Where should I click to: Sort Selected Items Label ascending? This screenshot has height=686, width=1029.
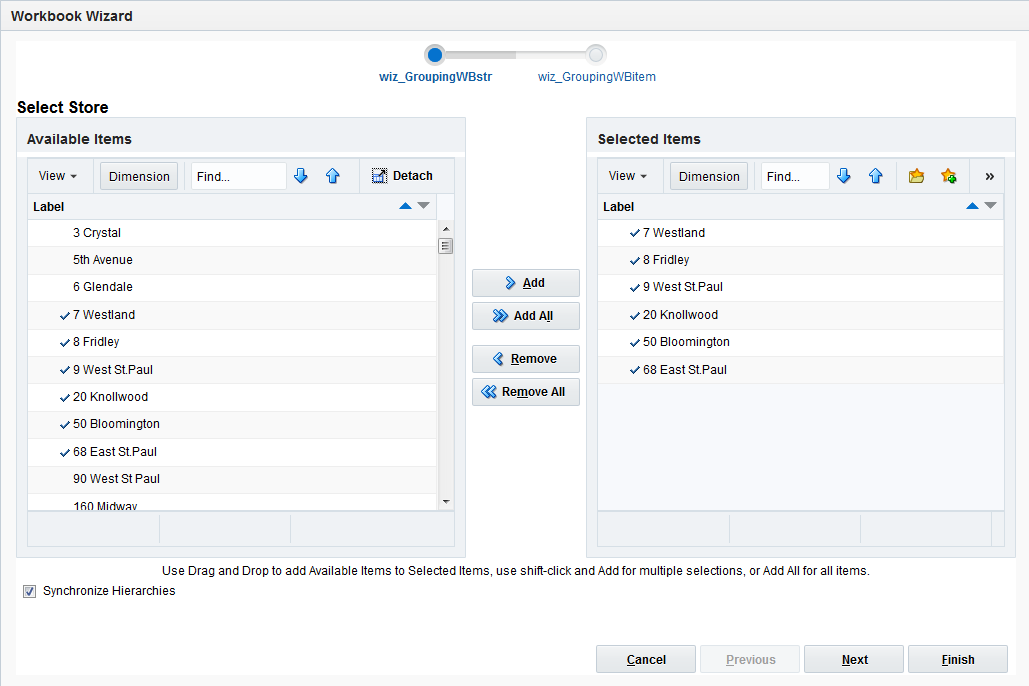[x=973, y=206]
